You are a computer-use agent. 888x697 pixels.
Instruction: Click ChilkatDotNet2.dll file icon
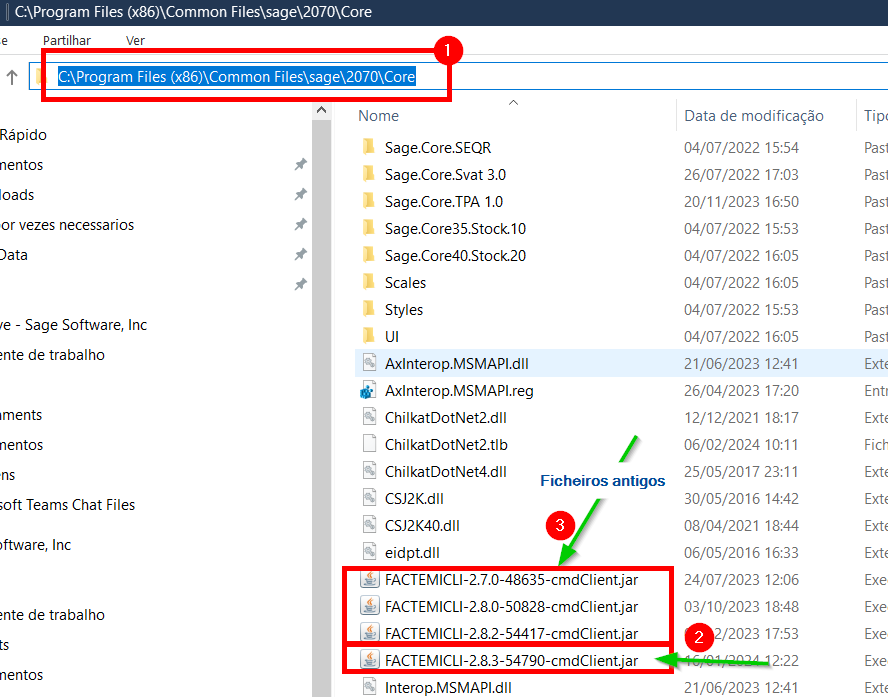click(369, 417)
